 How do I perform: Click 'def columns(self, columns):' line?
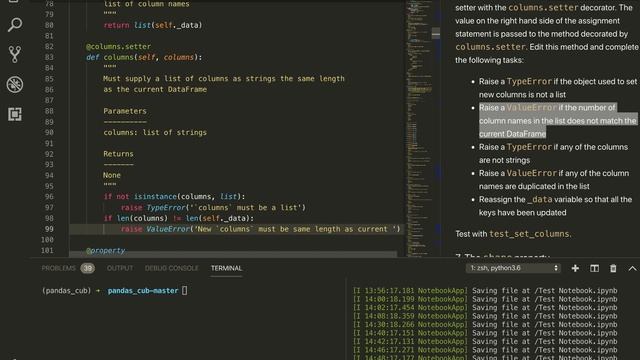(x=144, y=57)
